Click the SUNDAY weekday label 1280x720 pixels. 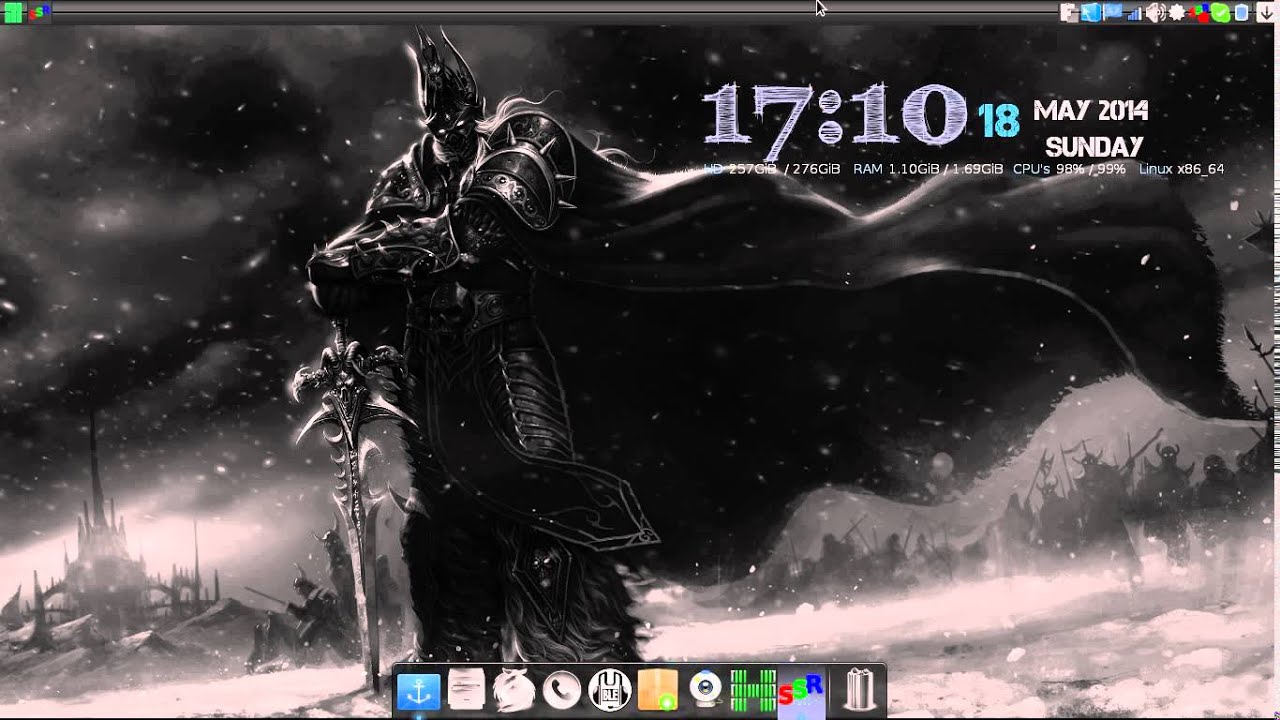coord(1094,148)
